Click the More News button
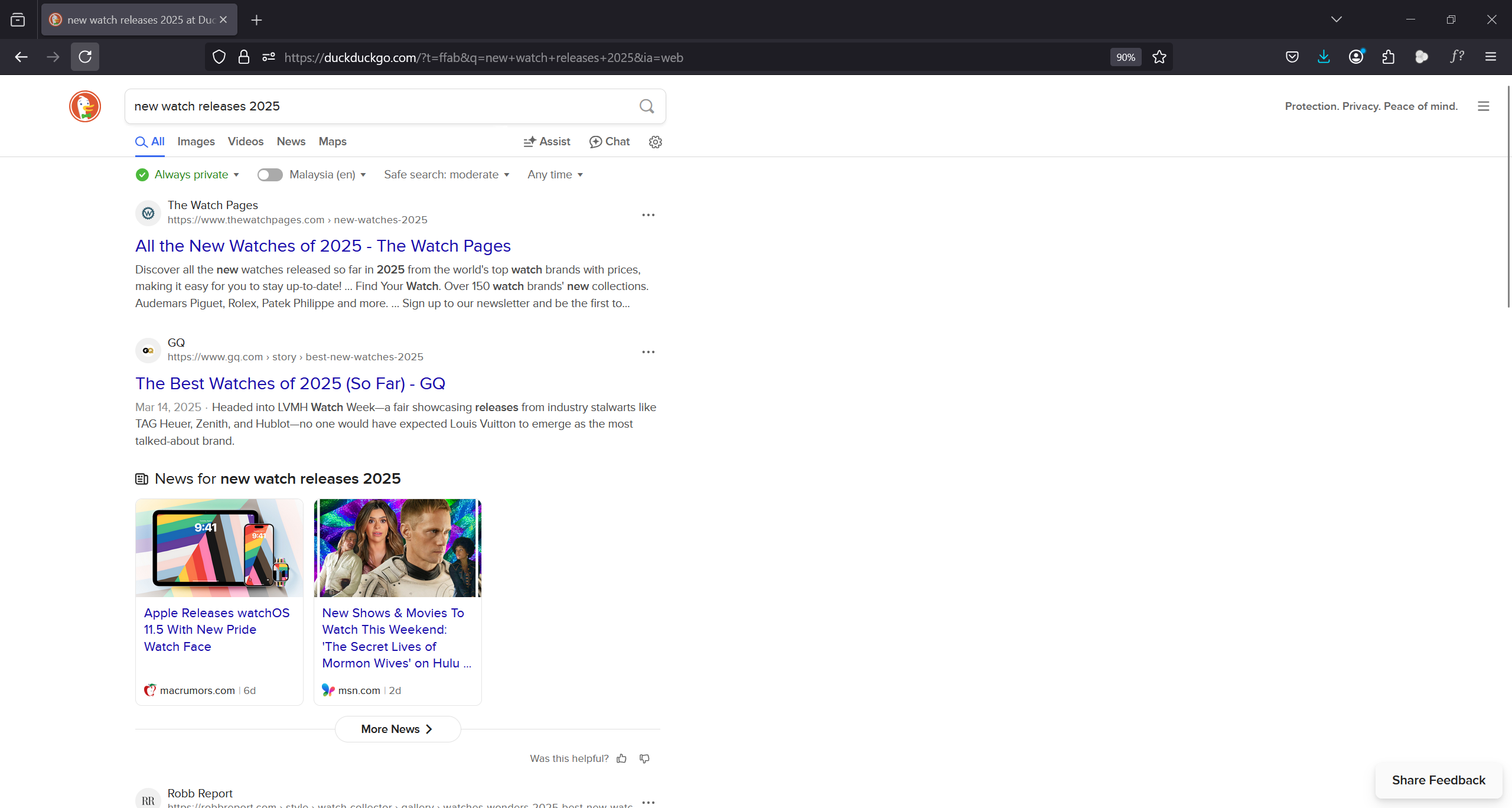This screenshot has width=1512, height=808. 397,729
